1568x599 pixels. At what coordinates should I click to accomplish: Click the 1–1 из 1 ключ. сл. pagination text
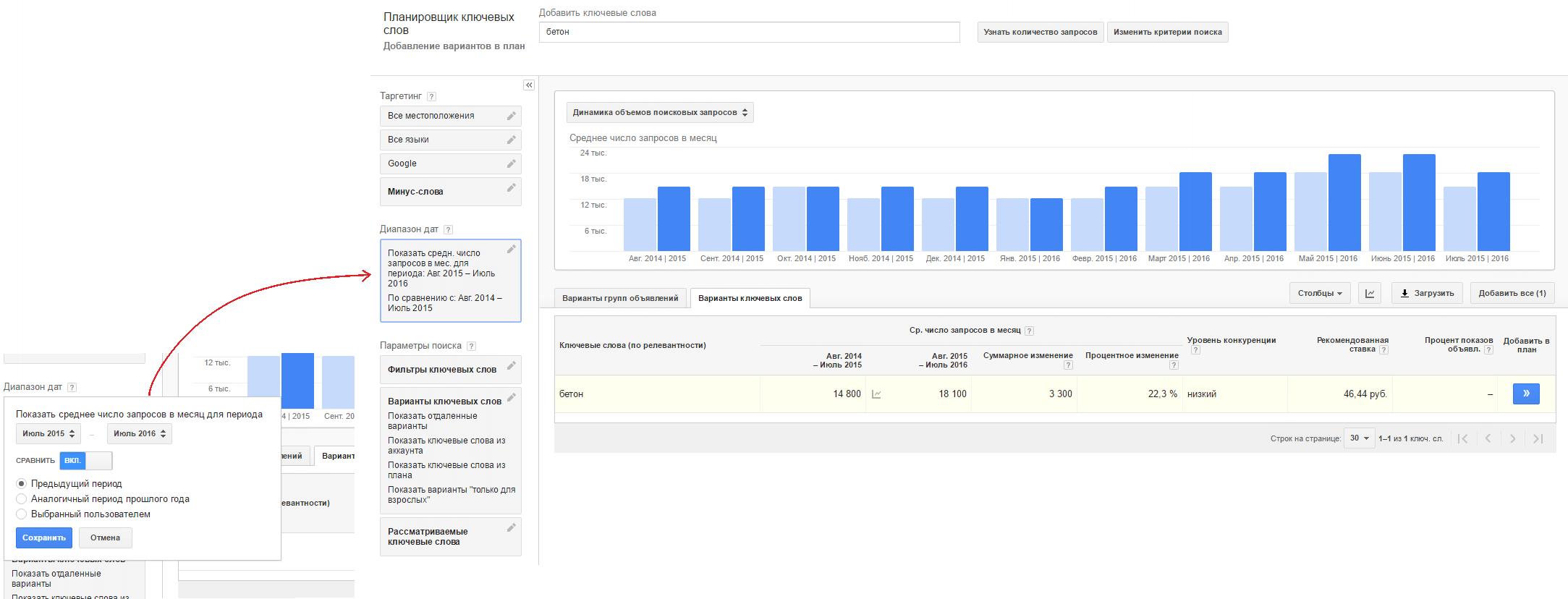point(1410,438)
